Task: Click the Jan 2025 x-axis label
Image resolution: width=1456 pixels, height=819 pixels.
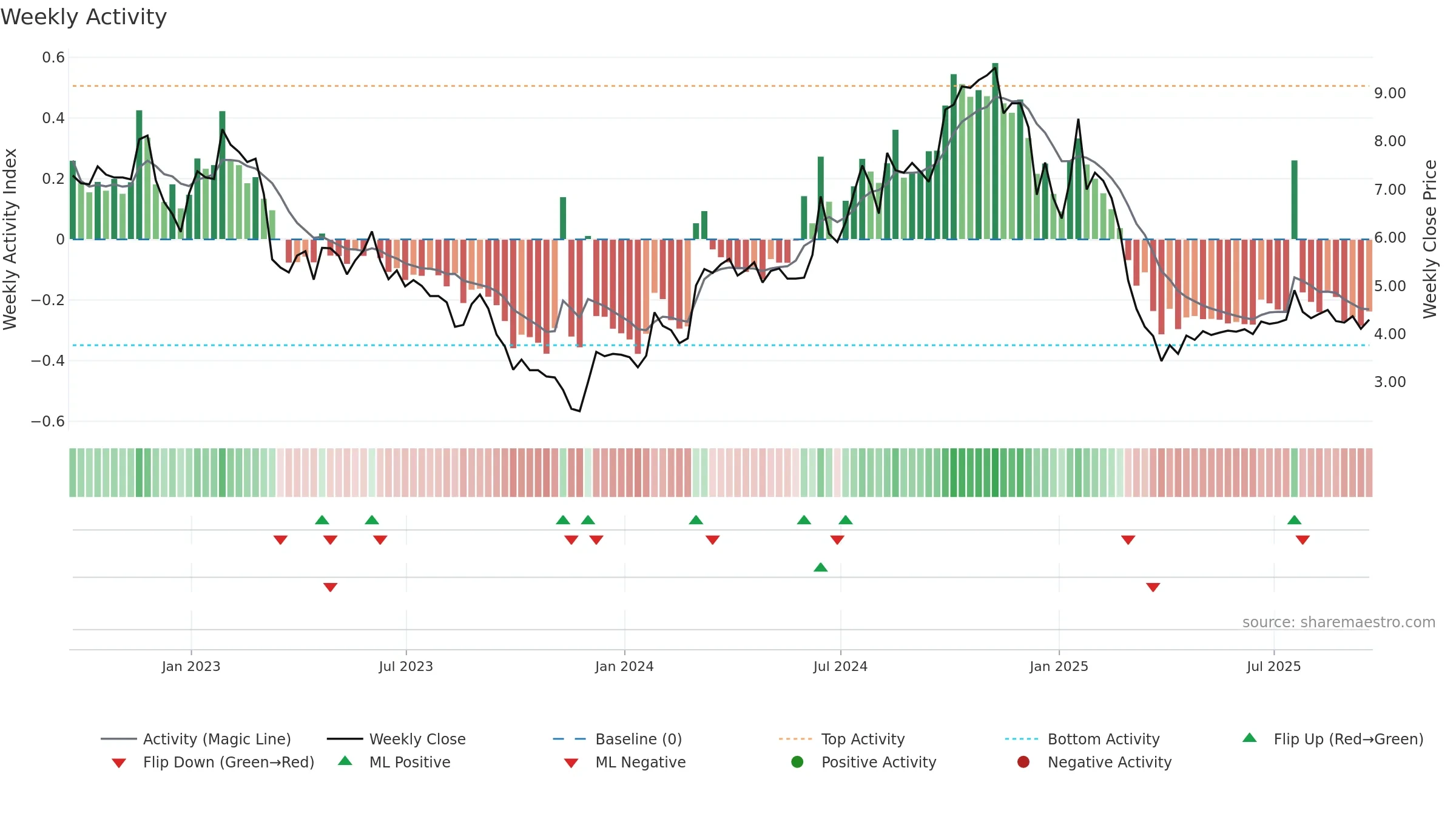Action: tap(1059, 666)
